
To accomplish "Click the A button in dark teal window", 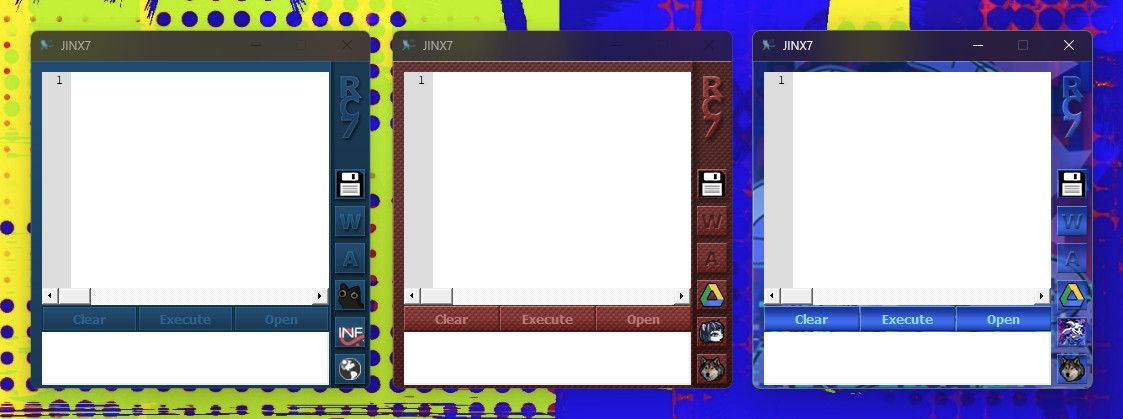I will (350, 259).
